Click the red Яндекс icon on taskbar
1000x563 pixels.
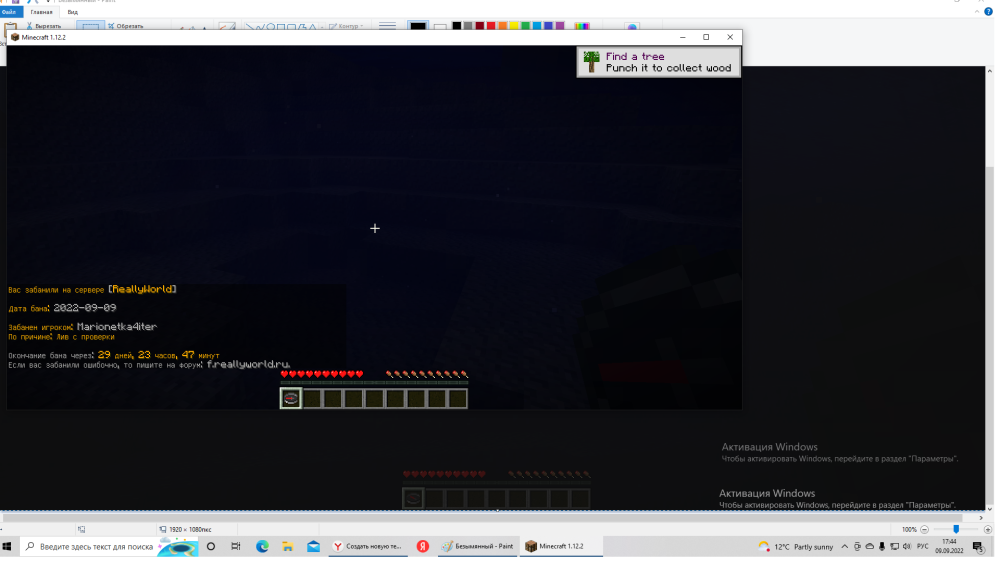point(423,546)
